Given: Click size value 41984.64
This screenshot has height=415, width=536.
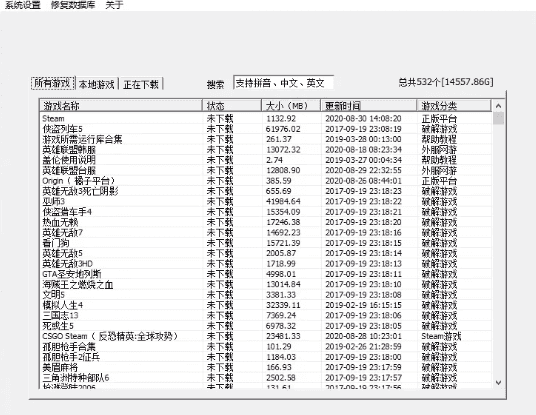Looking at the screenshot, I should coord(283,201).
